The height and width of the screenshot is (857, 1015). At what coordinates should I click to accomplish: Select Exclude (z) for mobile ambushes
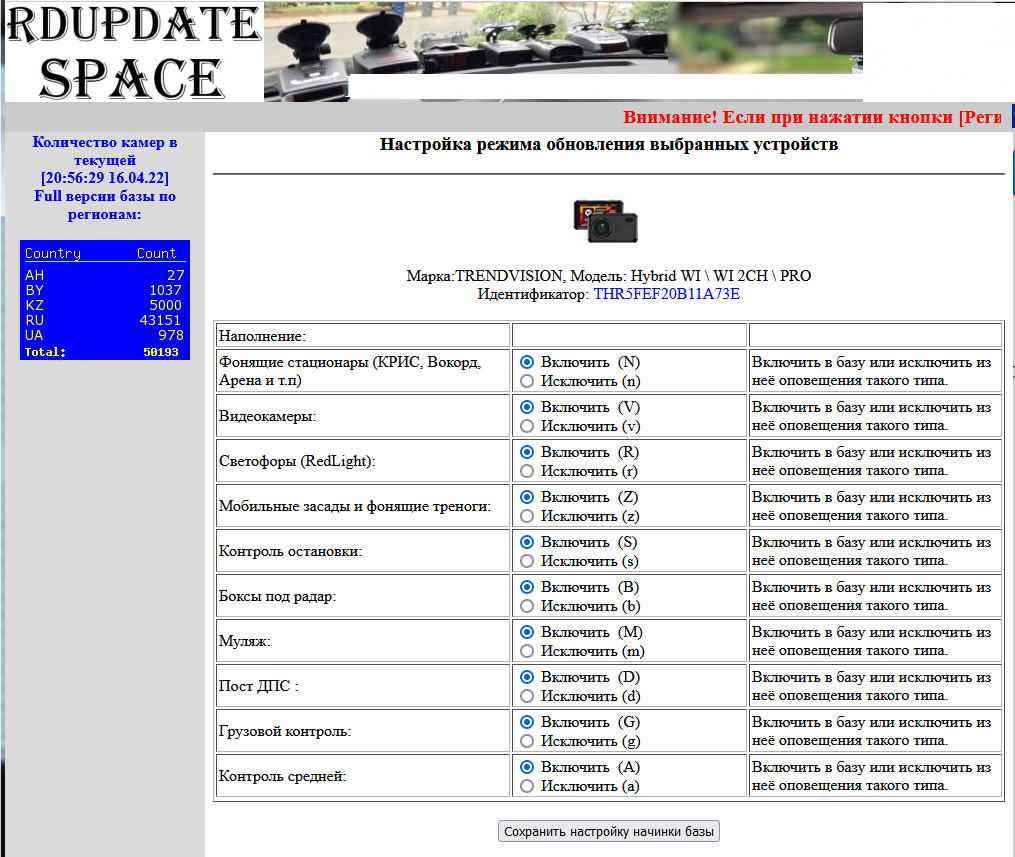(x=528, y=516)
